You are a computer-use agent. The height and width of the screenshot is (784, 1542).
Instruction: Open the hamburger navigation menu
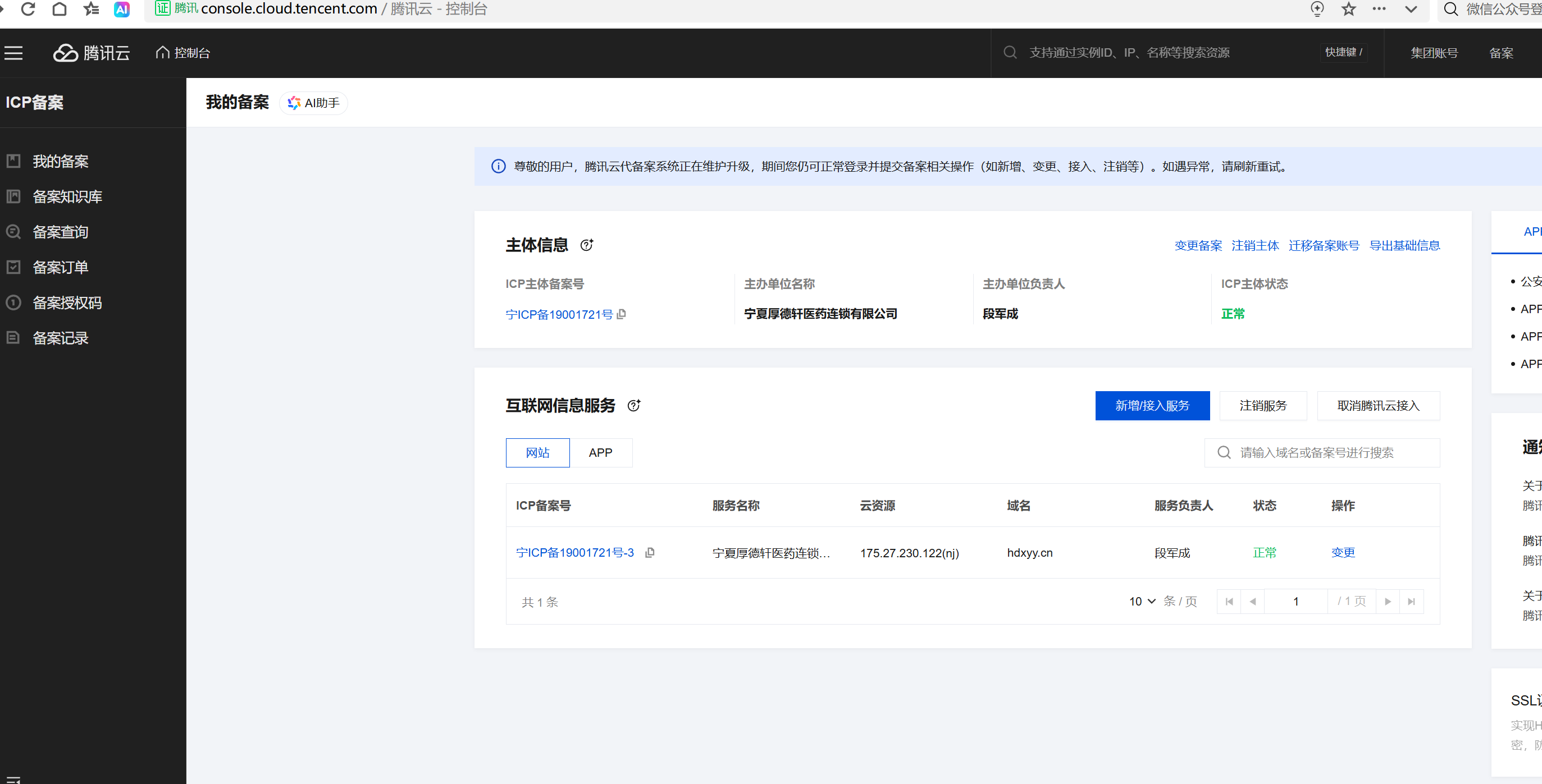click(x=14, y=53)
